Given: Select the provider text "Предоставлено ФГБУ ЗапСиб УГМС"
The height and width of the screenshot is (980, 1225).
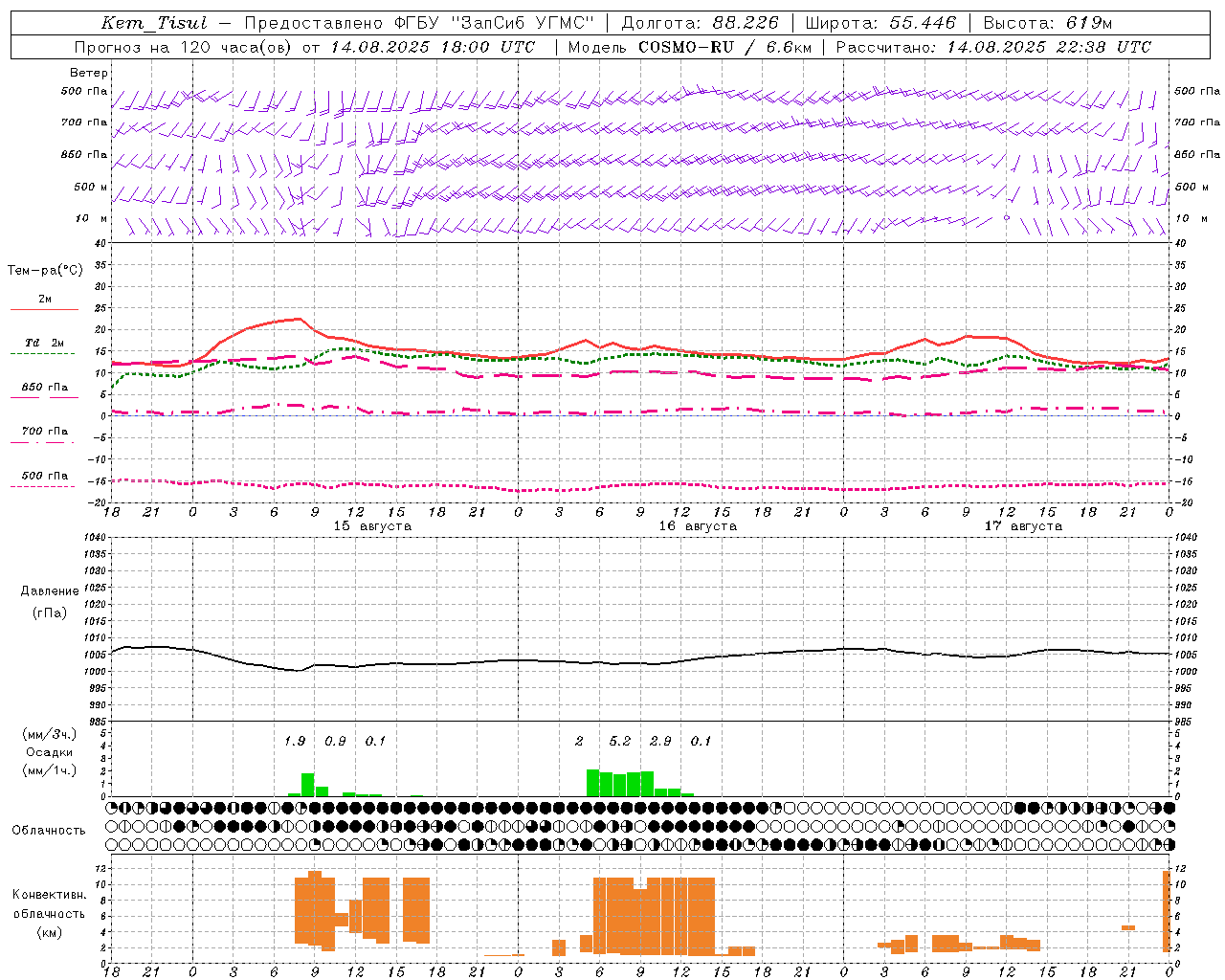Looking at the screenshot, I should [x=419, y=24].
